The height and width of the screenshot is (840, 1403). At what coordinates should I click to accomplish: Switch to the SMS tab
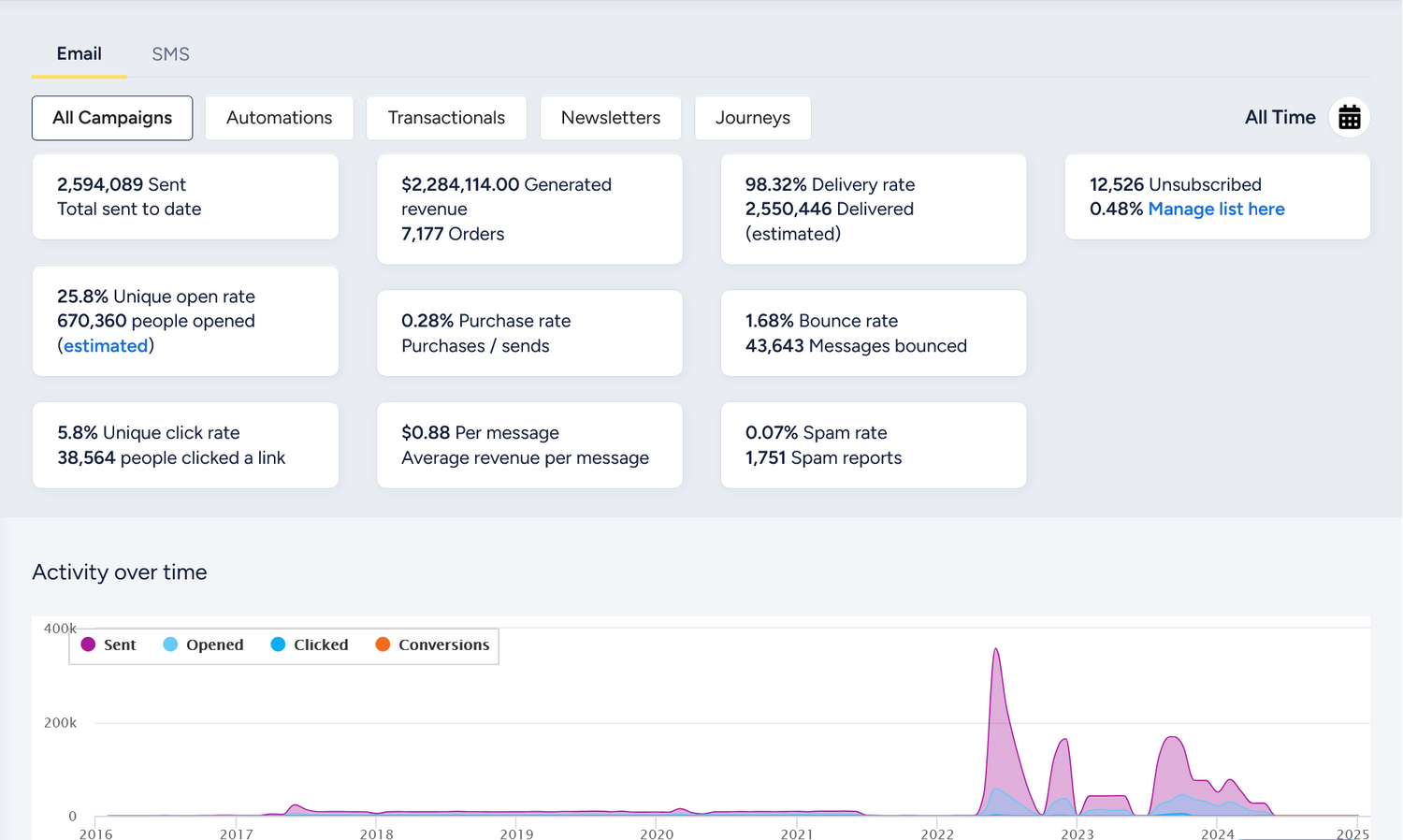coord(170,54)
